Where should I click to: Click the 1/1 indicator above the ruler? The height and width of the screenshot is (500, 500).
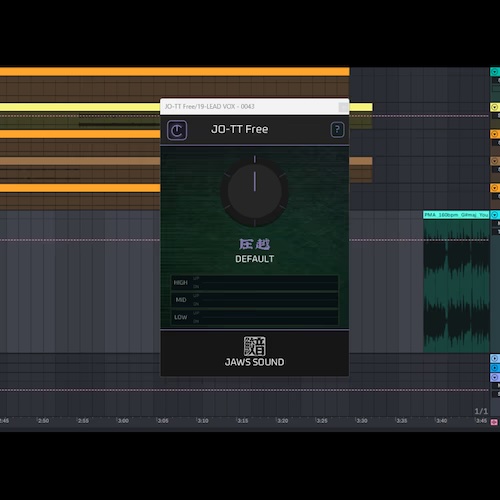[x=481, y=411]
